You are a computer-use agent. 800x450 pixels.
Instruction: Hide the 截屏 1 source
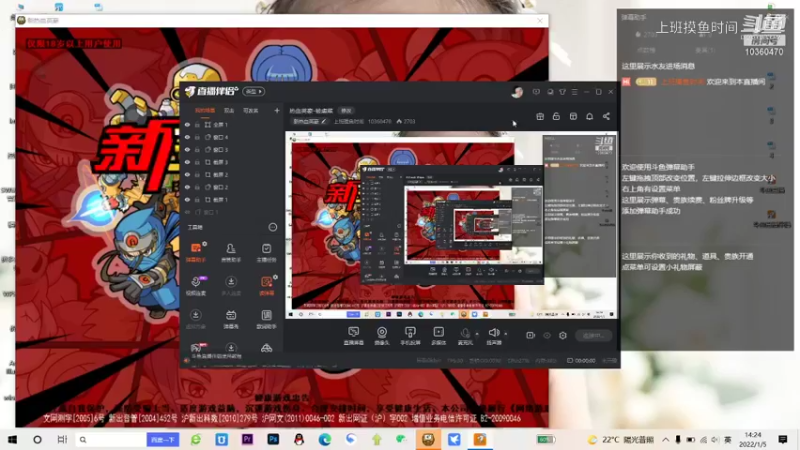tap(187, 199)
